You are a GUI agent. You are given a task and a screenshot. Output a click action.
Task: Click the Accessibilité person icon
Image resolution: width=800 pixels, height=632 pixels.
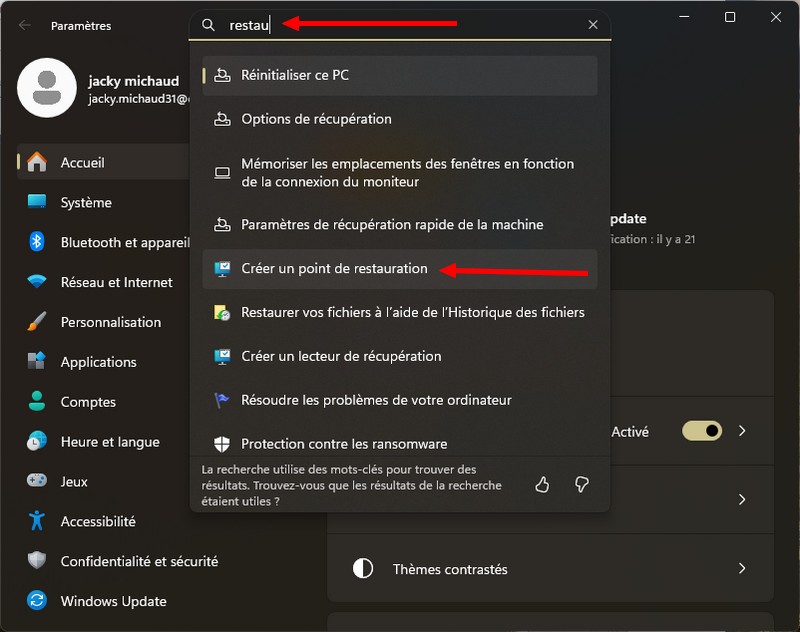(37, 521)
